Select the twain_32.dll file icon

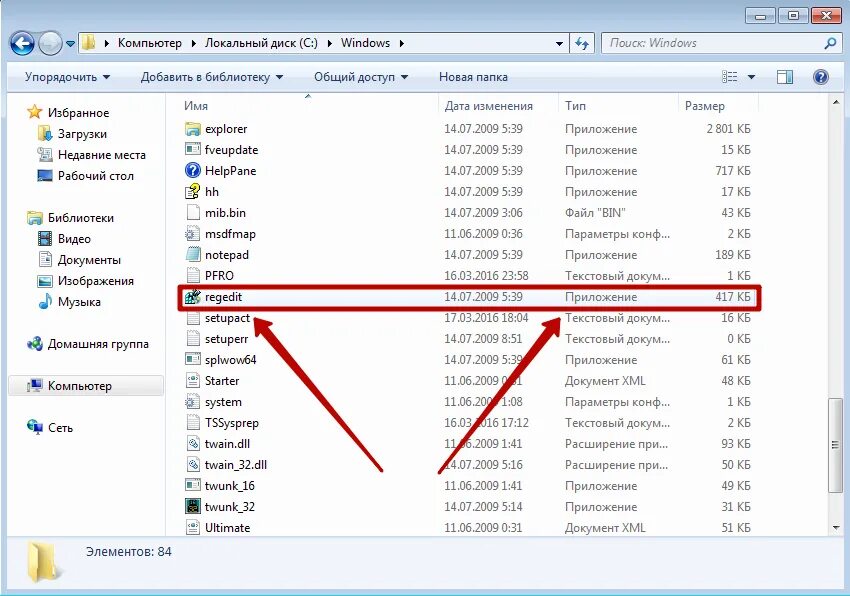pos(192,465)
